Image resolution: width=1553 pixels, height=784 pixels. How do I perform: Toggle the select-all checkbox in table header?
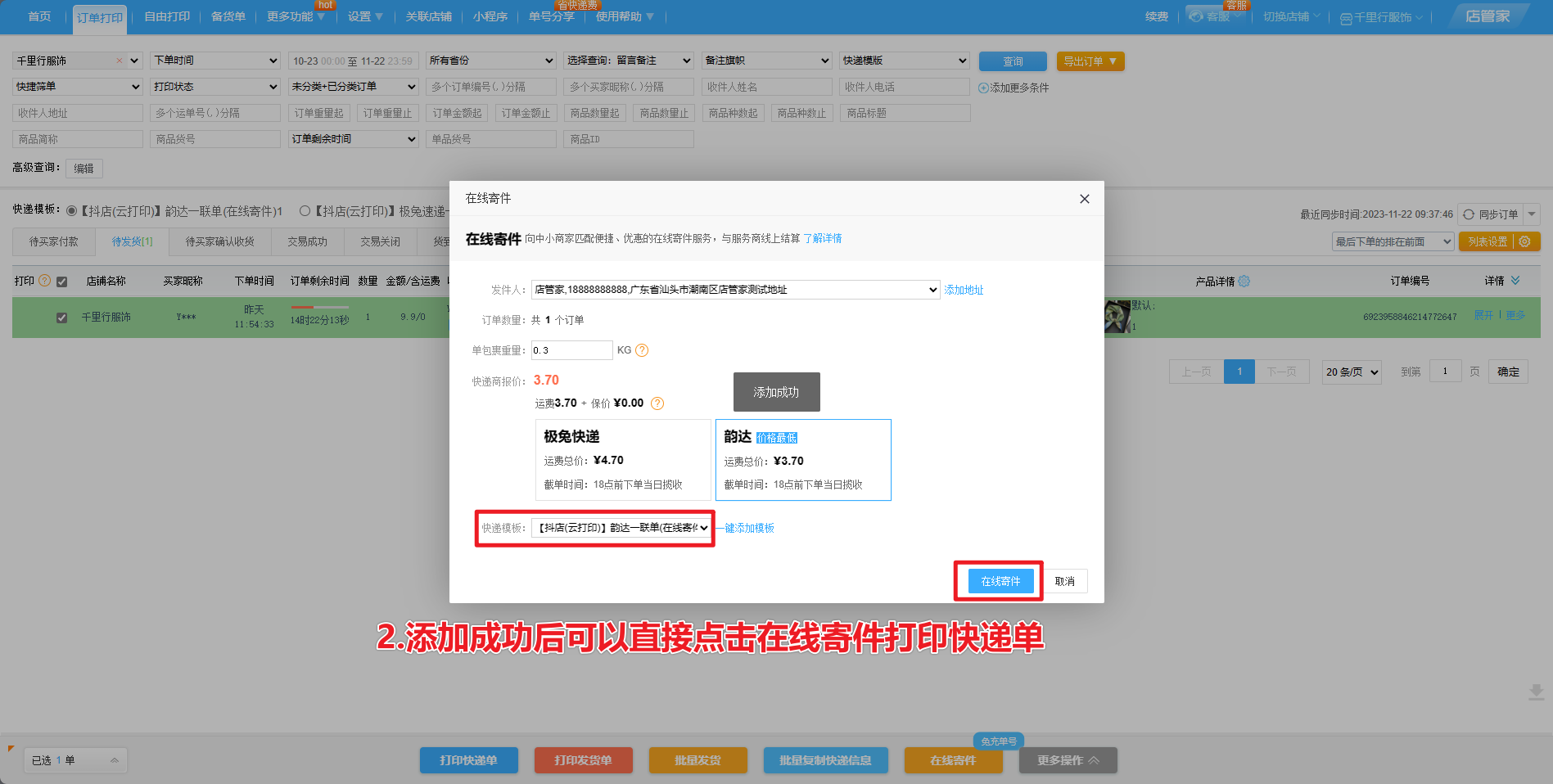coord(61,282)
